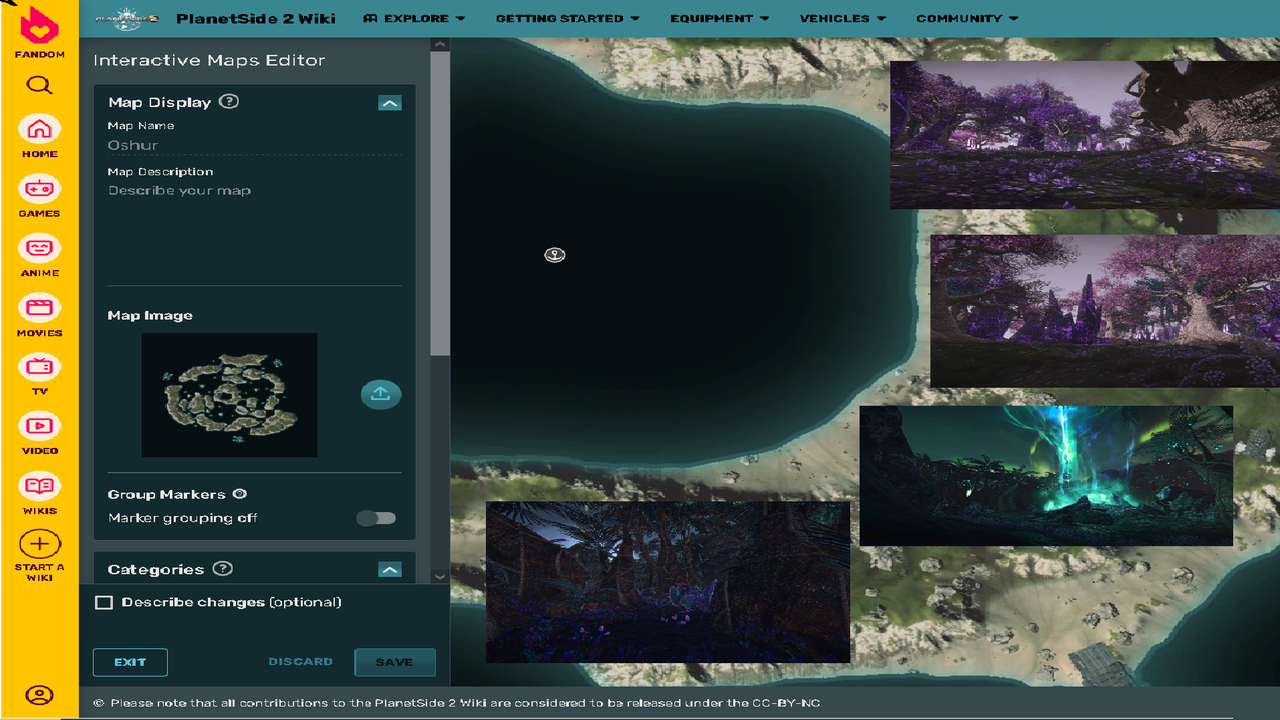Click the PlanetSide 2 wiki logo image
Viewport: 1280px width, 720px height.
127,18
